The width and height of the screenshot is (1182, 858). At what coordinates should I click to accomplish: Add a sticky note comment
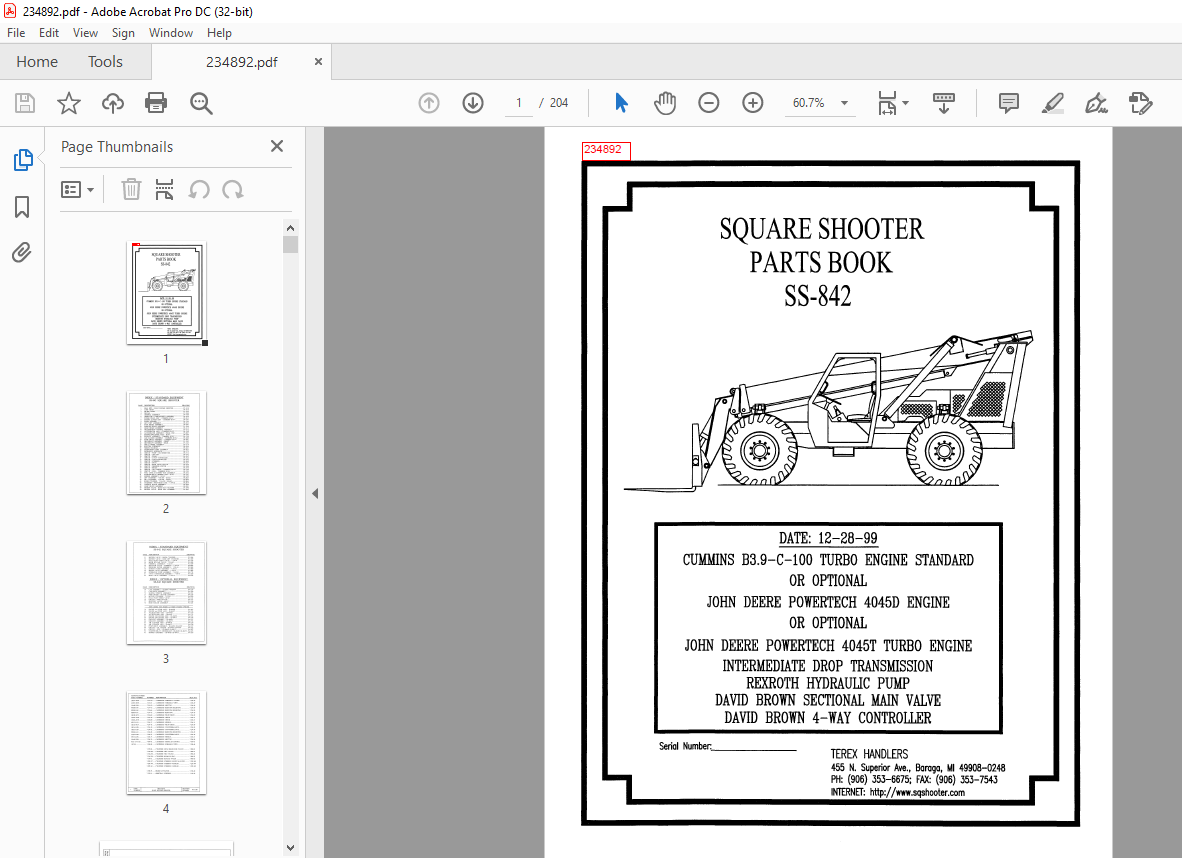click(x=1009, y=103)
